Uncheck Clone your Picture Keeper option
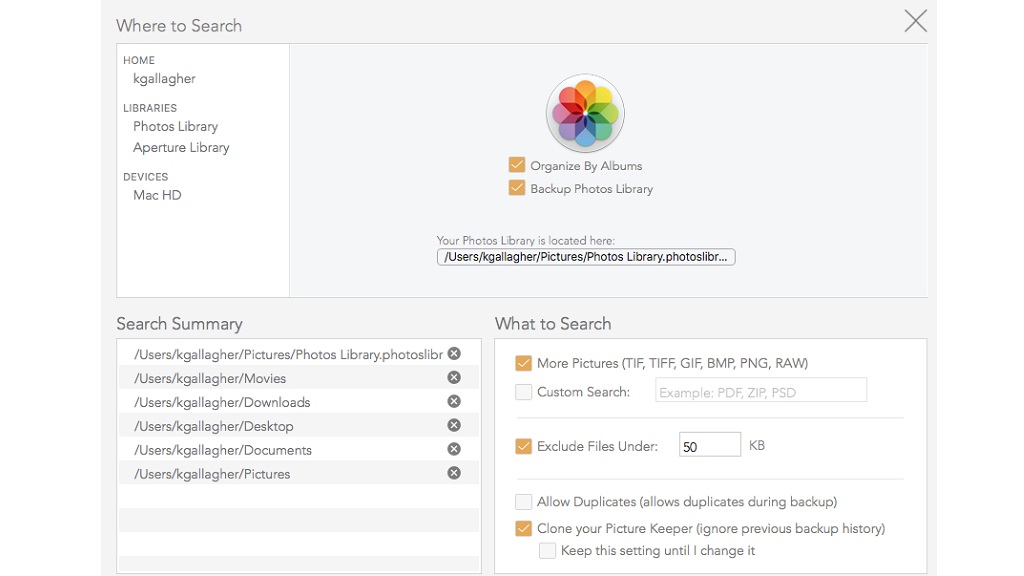The height and width of the screenshot is (576, 1024). point(523,528)
